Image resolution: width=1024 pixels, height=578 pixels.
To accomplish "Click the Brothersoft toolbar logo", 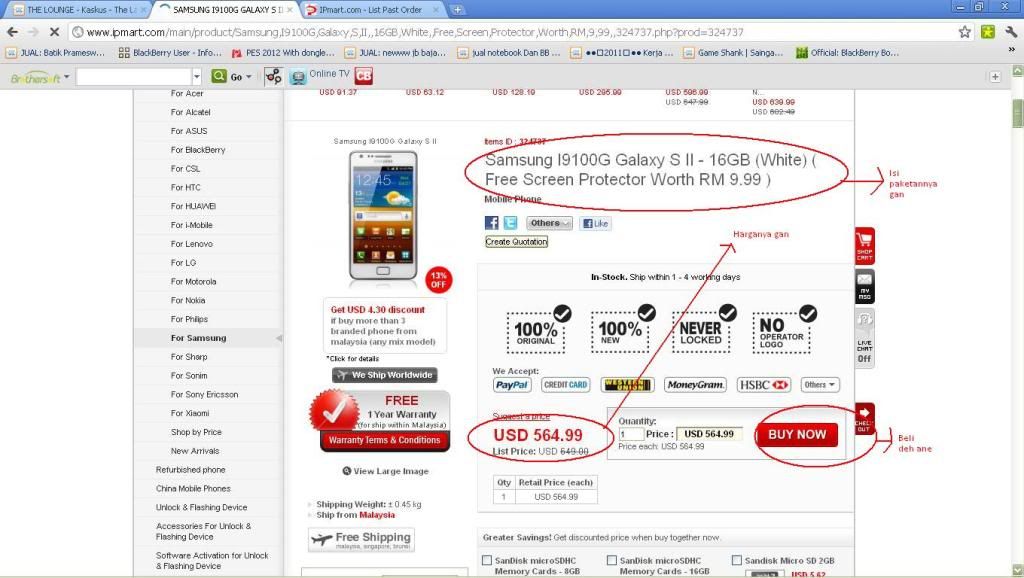I will [x=36, y=78].
